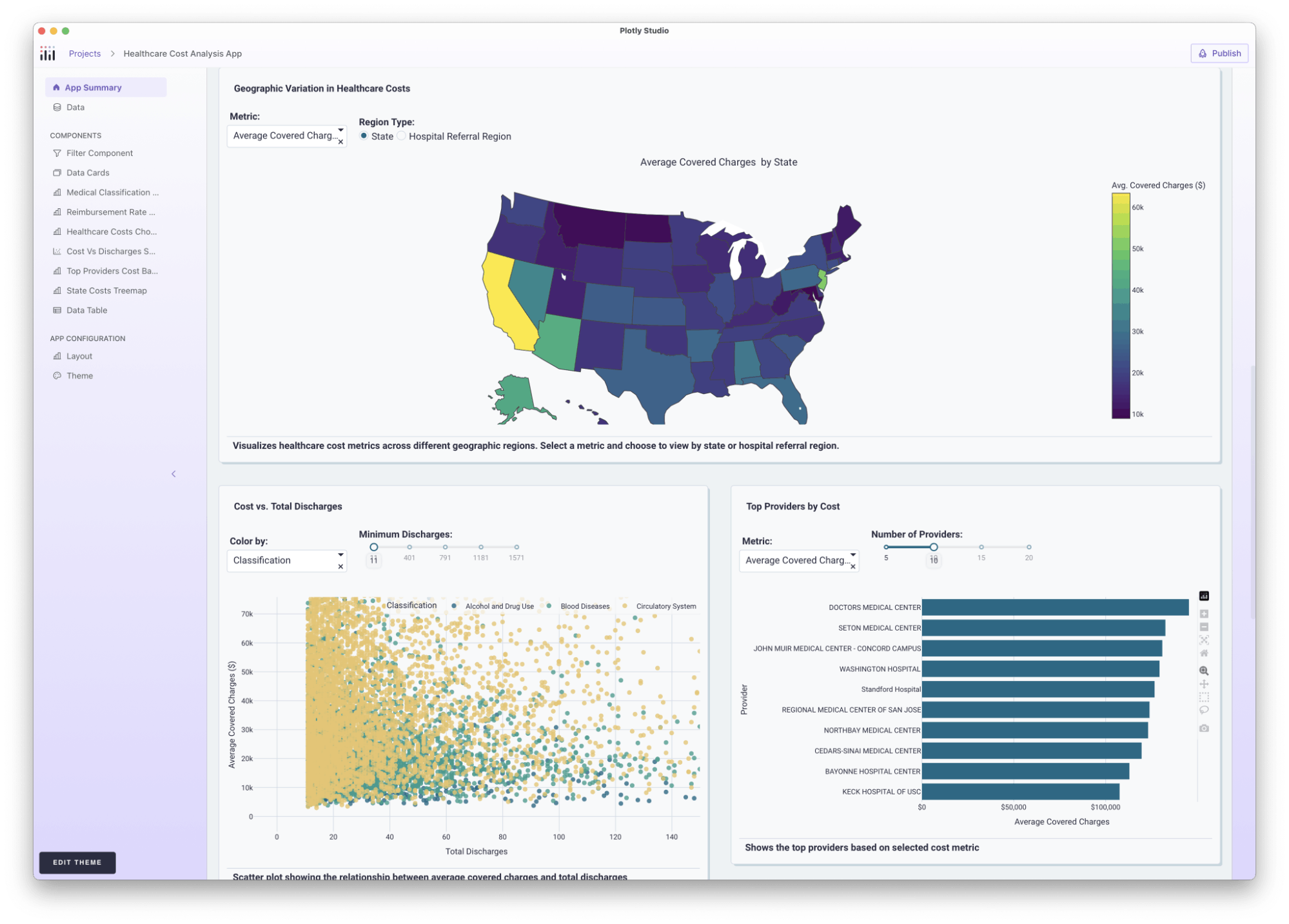Click the DOCTORS MEDICAL CENTER bar
This screenshot has height=924, width=1289.
pos(1055,607)
